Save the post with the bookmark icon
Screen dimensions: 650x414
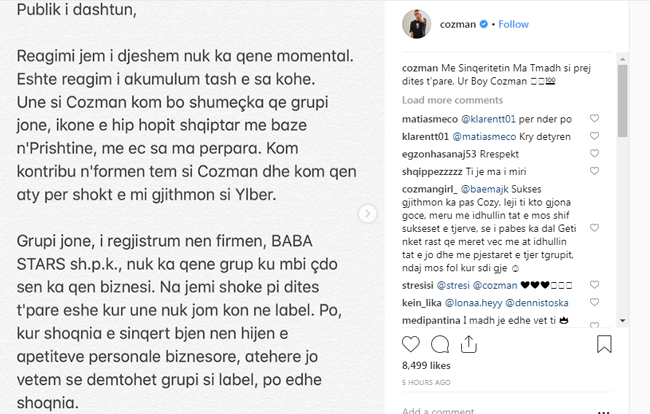click(x=604, y=344)
